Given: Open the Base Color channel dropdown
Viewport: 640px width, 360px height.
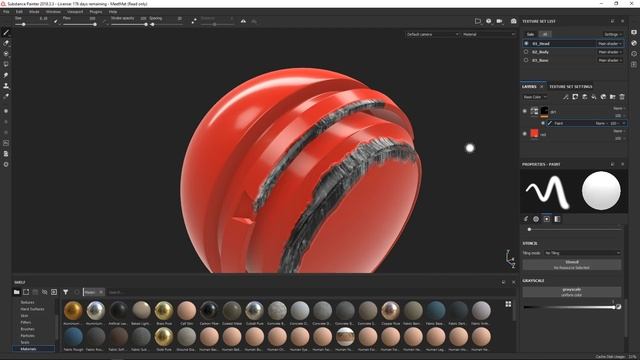Looking at the screenshot, I should pos(535,97).
